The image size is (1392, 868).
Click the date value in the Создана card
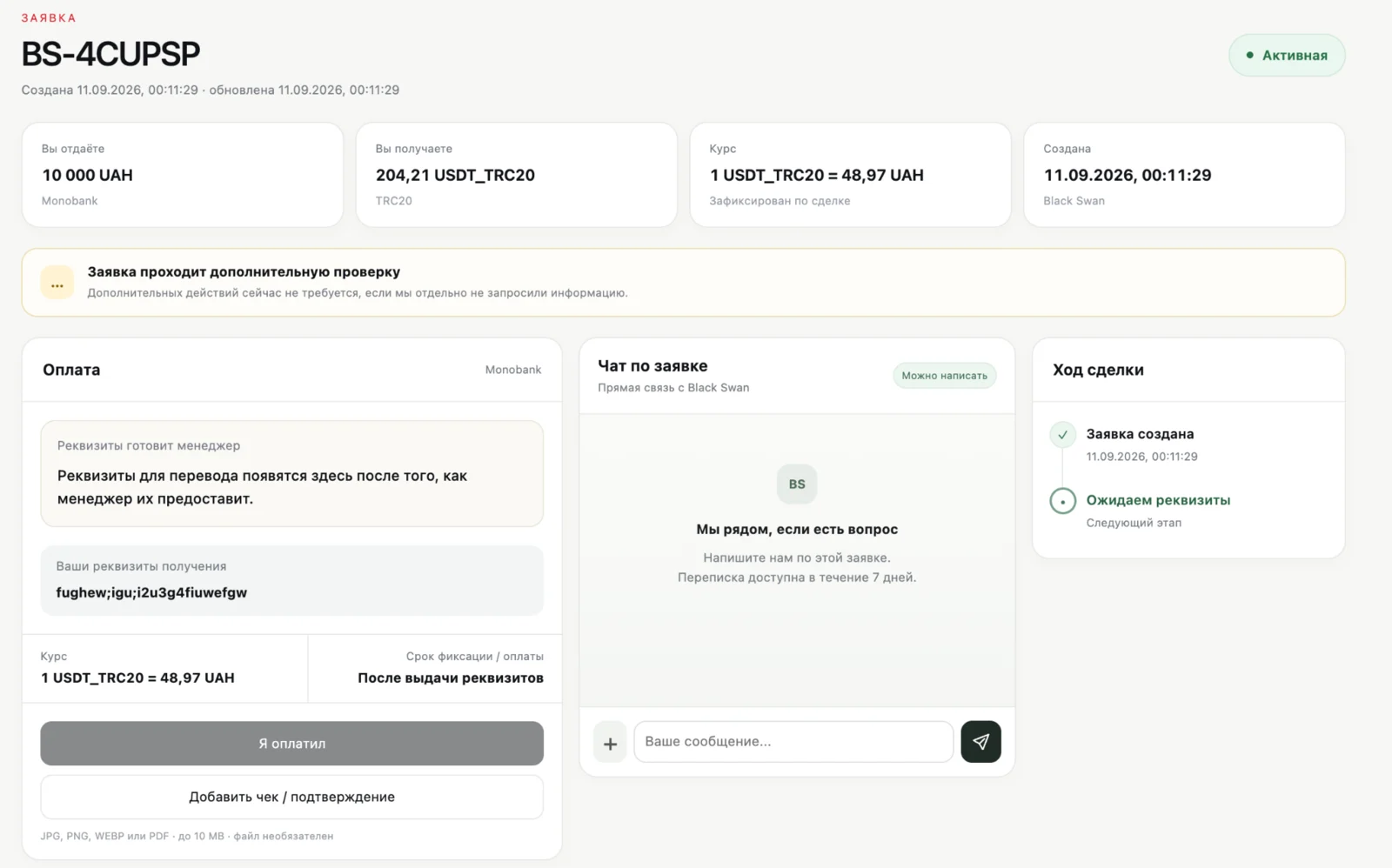click(x=1128, y=175)
